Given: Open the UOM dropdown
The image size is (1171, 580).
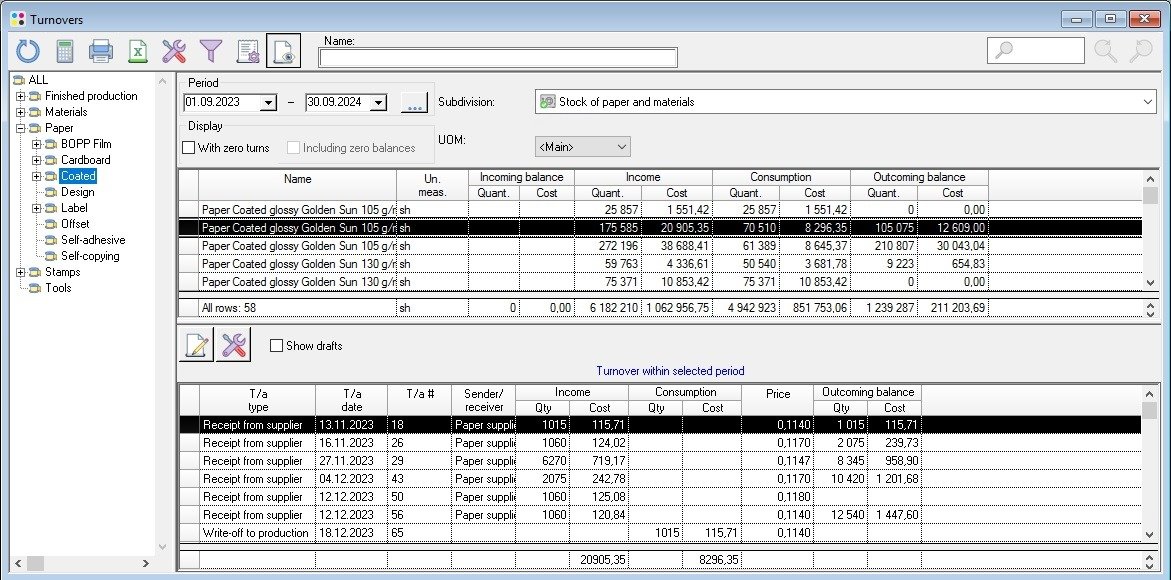Looking at the screenshot, I should [x=621, y=147].
